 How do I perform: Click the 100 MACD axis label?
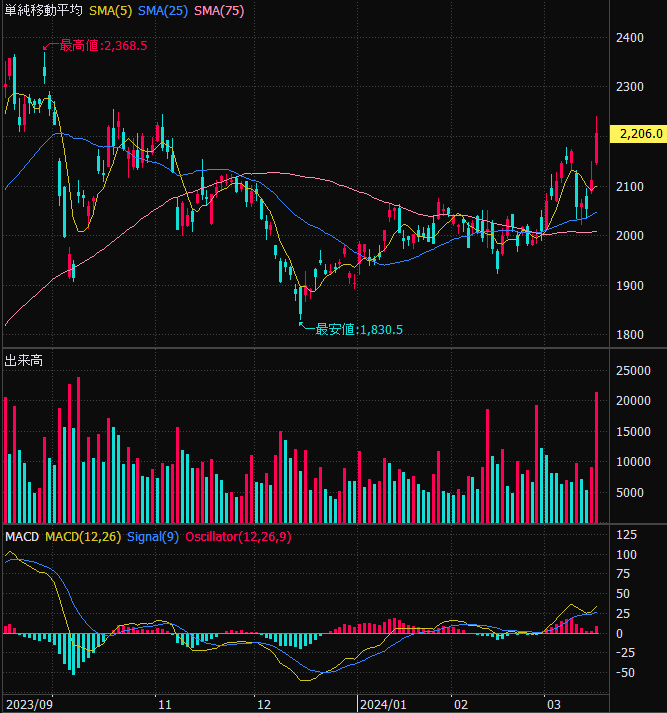tap(627, 555)
